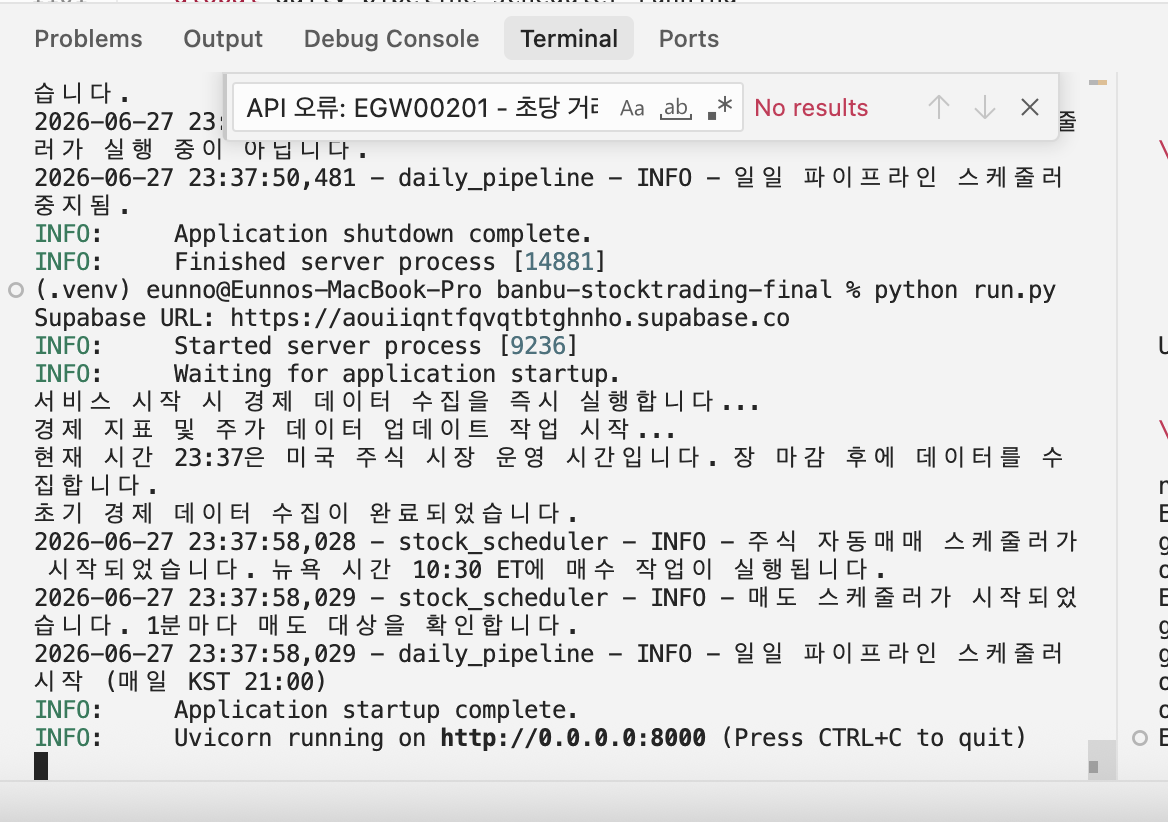Select the Terminal tab

[x=569, y=39]
